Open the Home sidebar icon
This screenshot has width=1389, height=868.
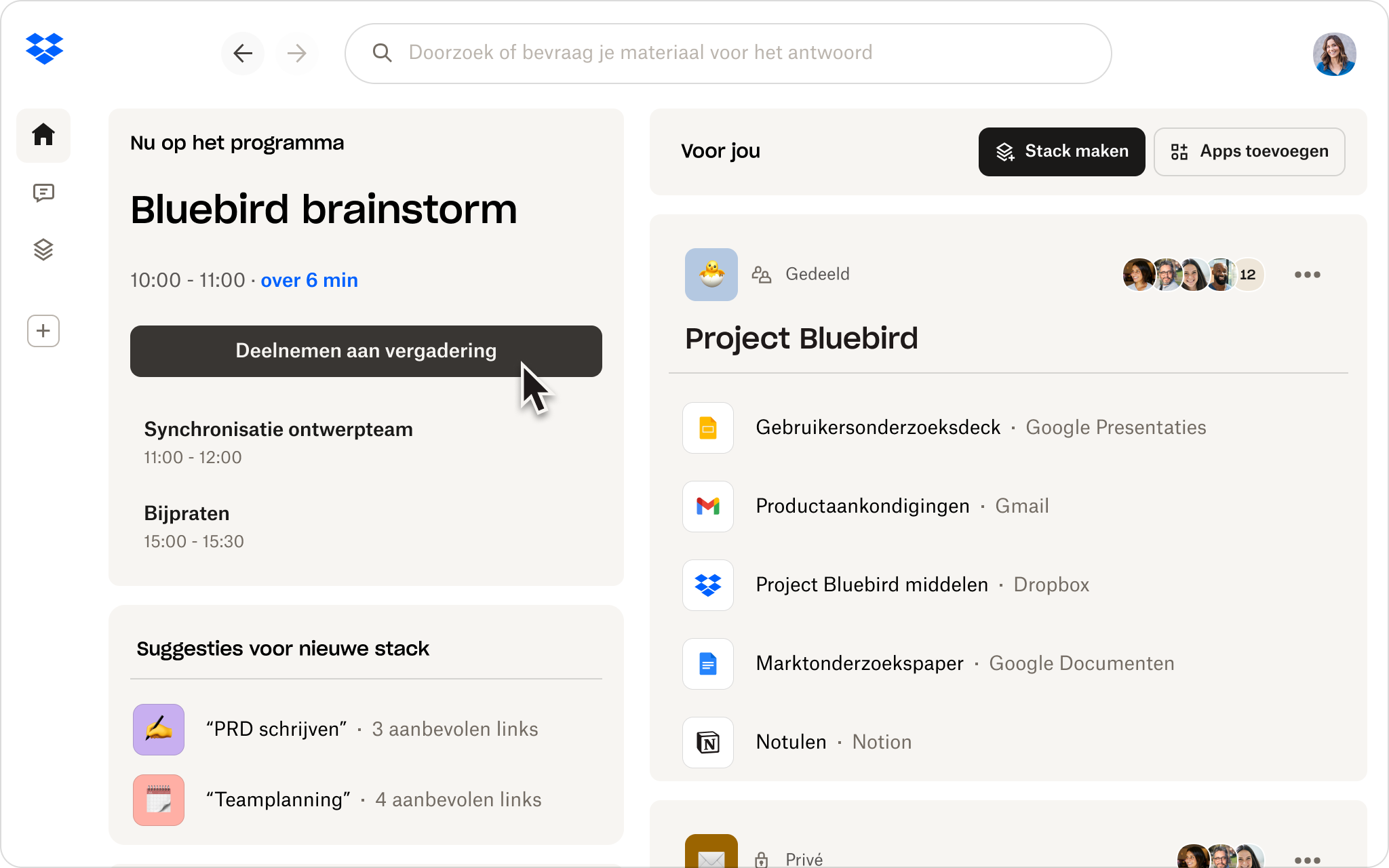click(43, 135)
